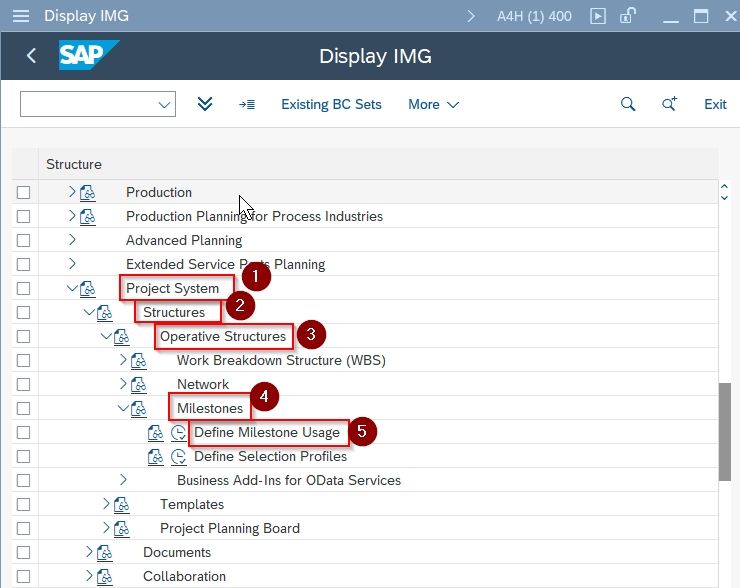Select Define Milestone Usage entry
Viewport: 740px width, 588px height.
click(x=267, y=432)
